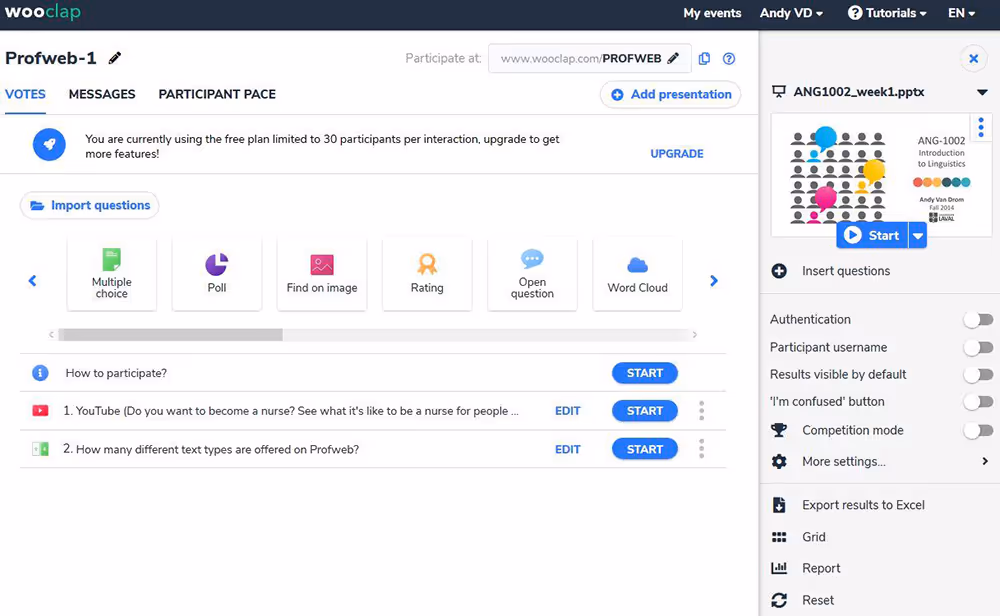Start the How to participate item

point(645,373)
